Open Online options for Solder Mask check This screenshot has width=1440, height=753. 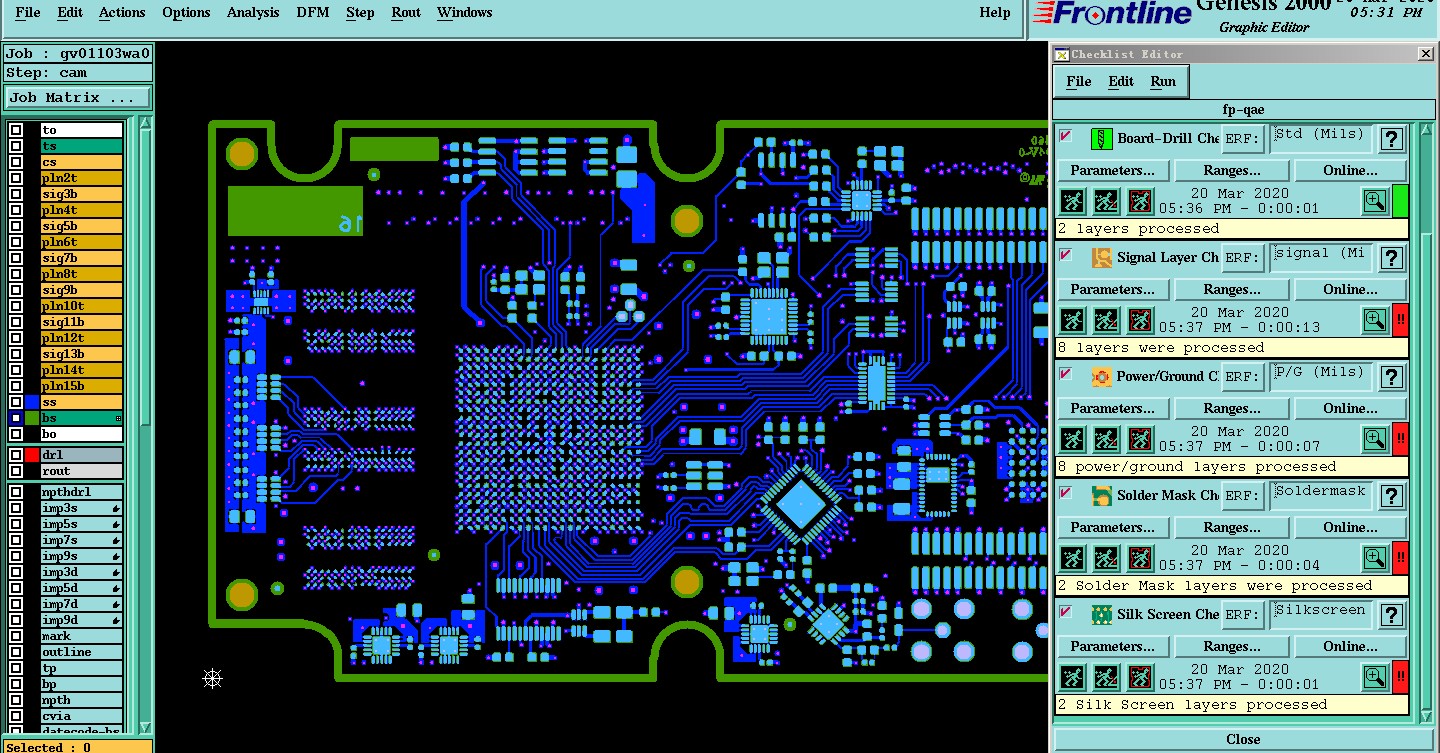(x=1350, y=527)
